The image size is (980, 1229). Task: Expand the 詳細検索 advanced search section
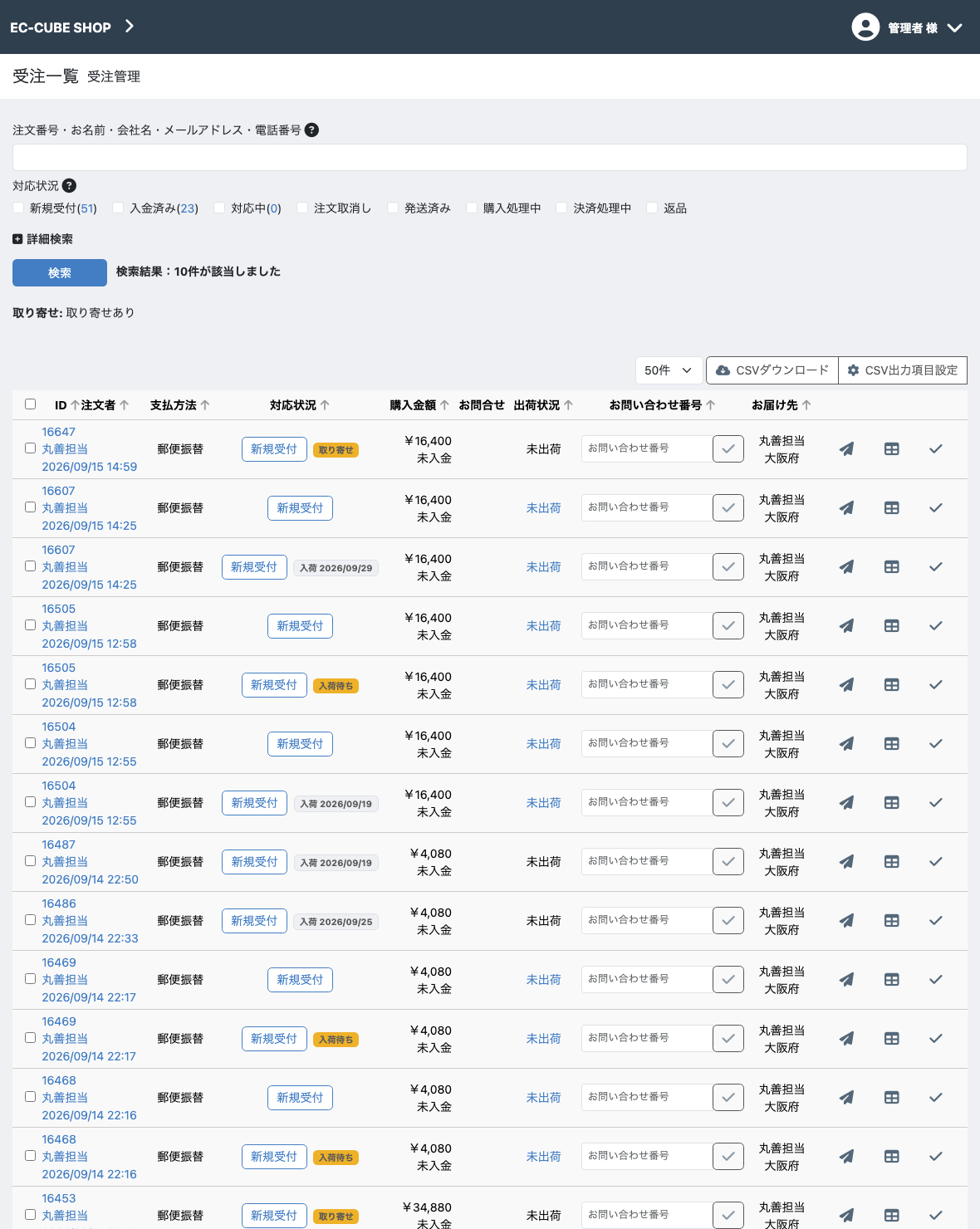pyautogui.click(x=43, y=239)
